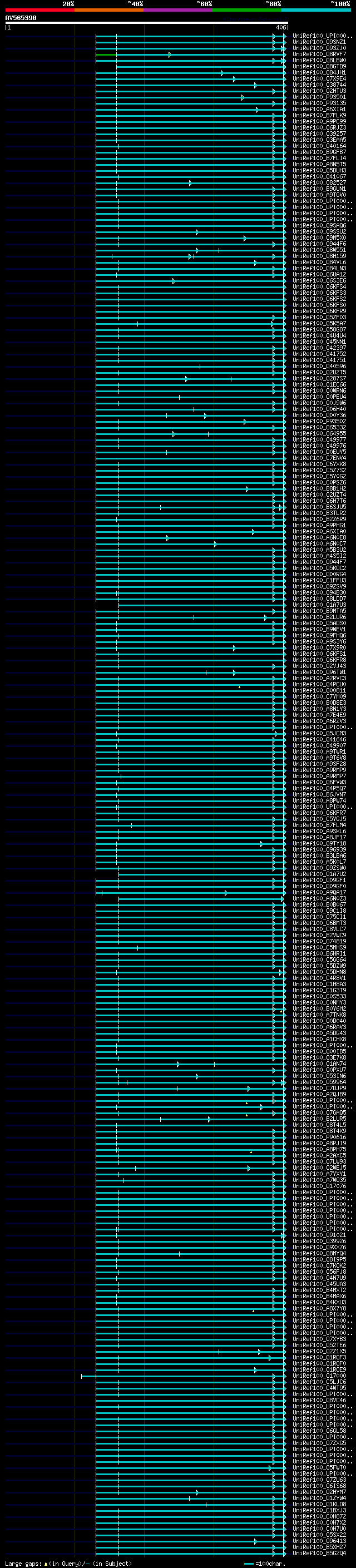Select UniRef100_Q4PCU0 hit name
Image resolution: width=356 pixels, height=1568 pixels.
coord(319,684)
